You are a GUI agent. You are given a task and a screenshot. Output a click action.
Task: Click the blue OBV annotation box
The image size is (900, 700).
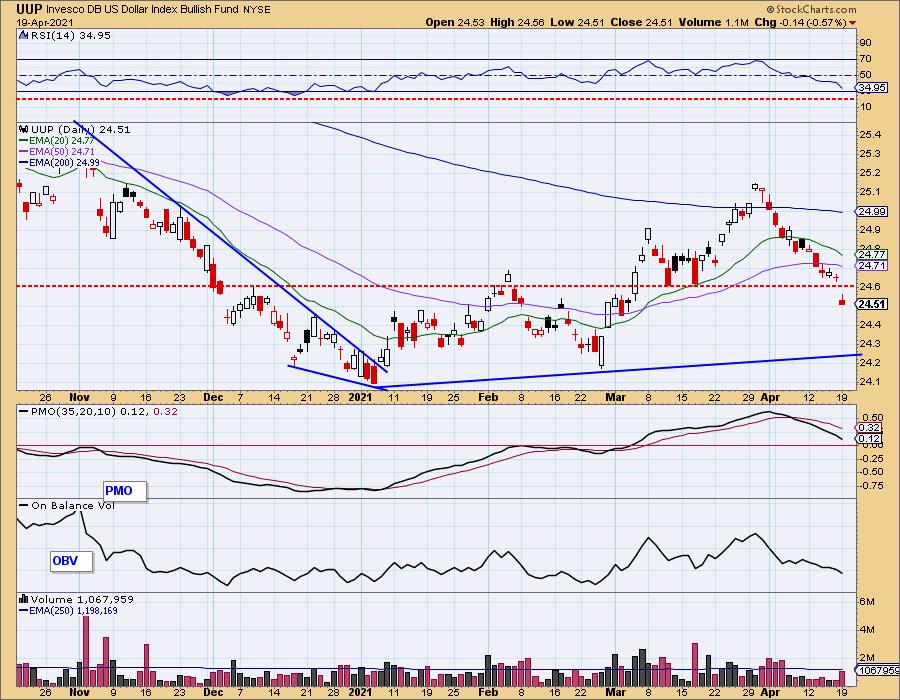[71, 561]
